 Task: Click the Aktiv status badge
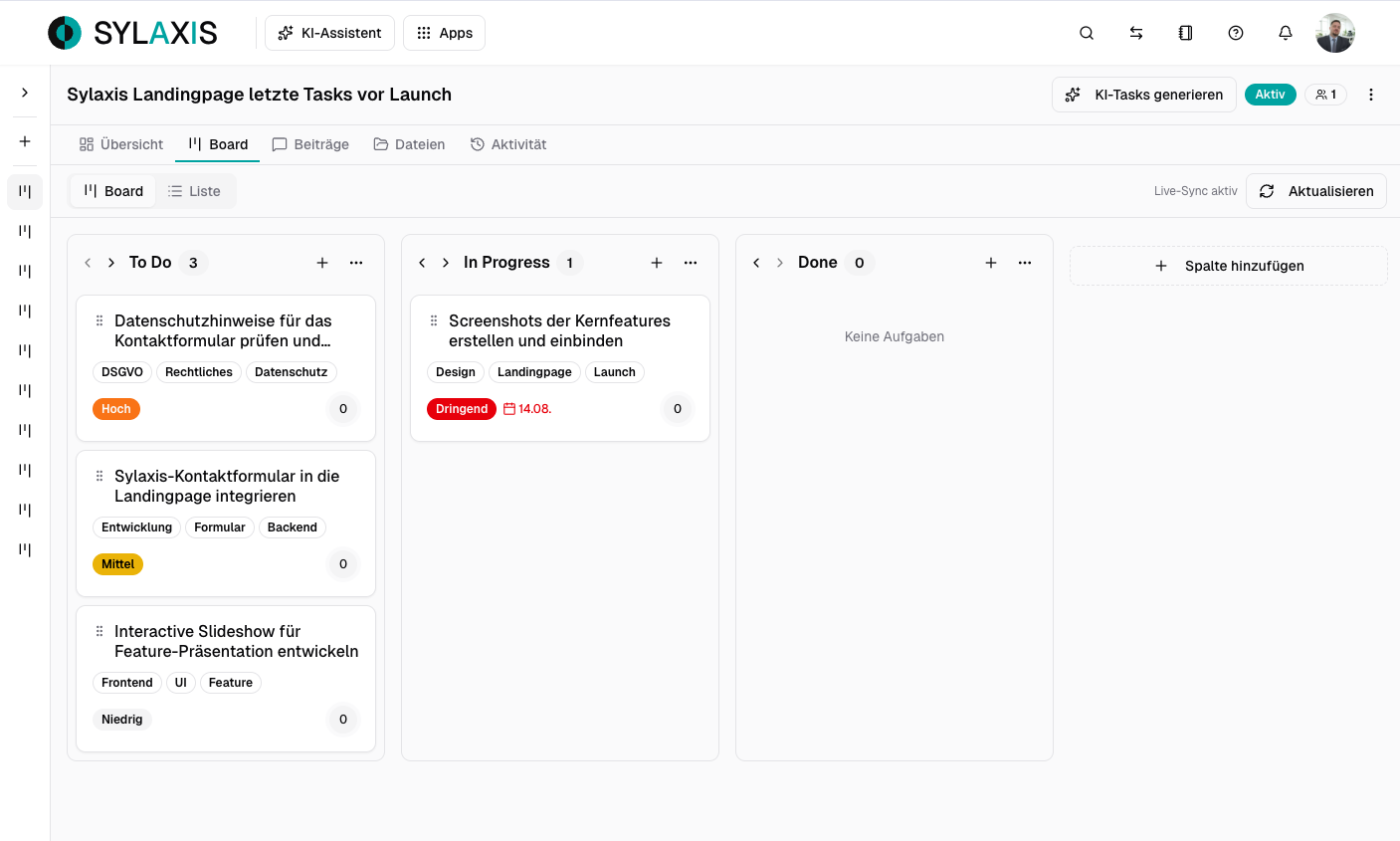[1271, 95]
